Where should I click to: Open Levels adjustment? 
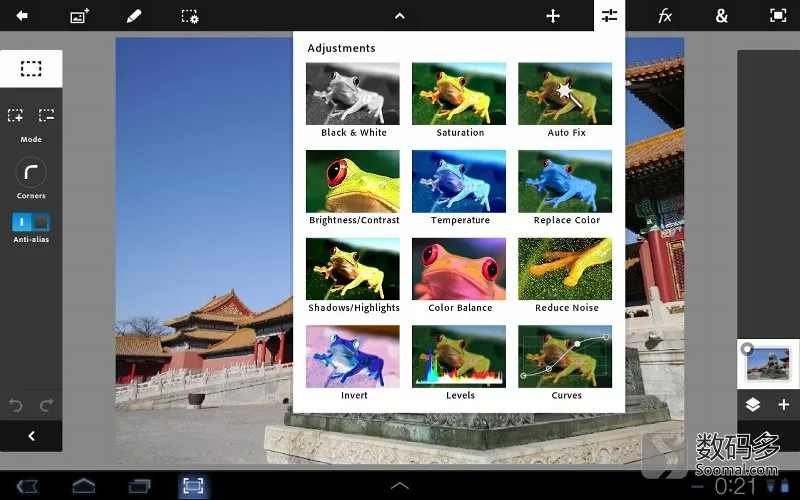click(x=459, y=363)
